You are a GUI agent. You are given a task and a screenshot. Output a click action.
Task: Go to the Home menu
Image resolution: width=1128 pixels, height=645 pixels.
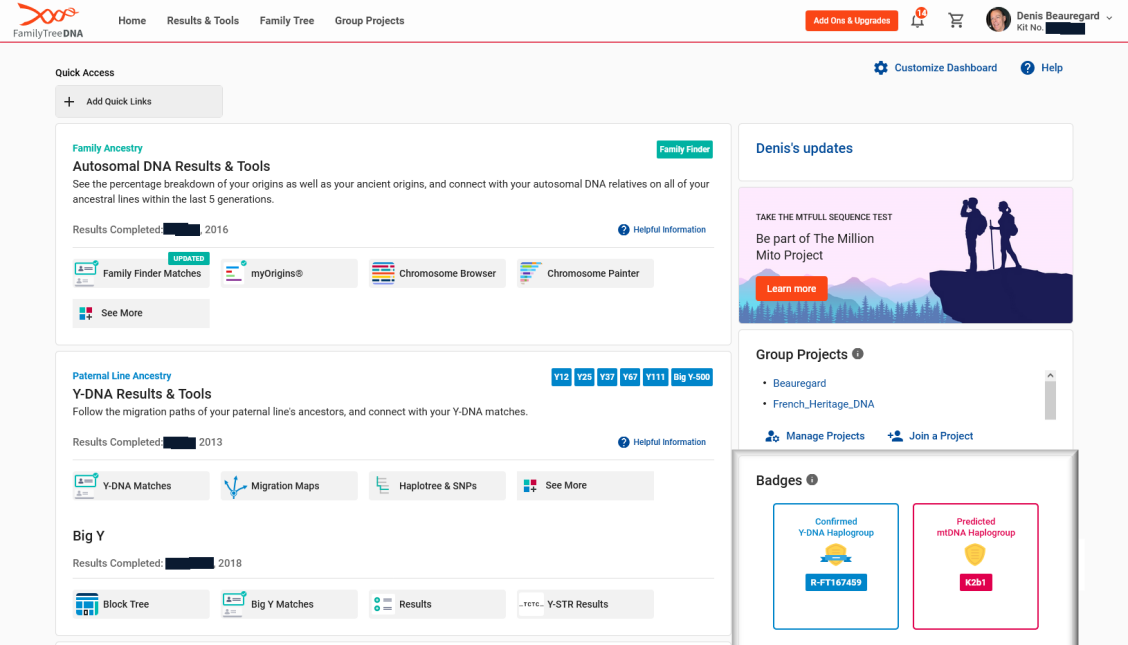tap(132, 21)
